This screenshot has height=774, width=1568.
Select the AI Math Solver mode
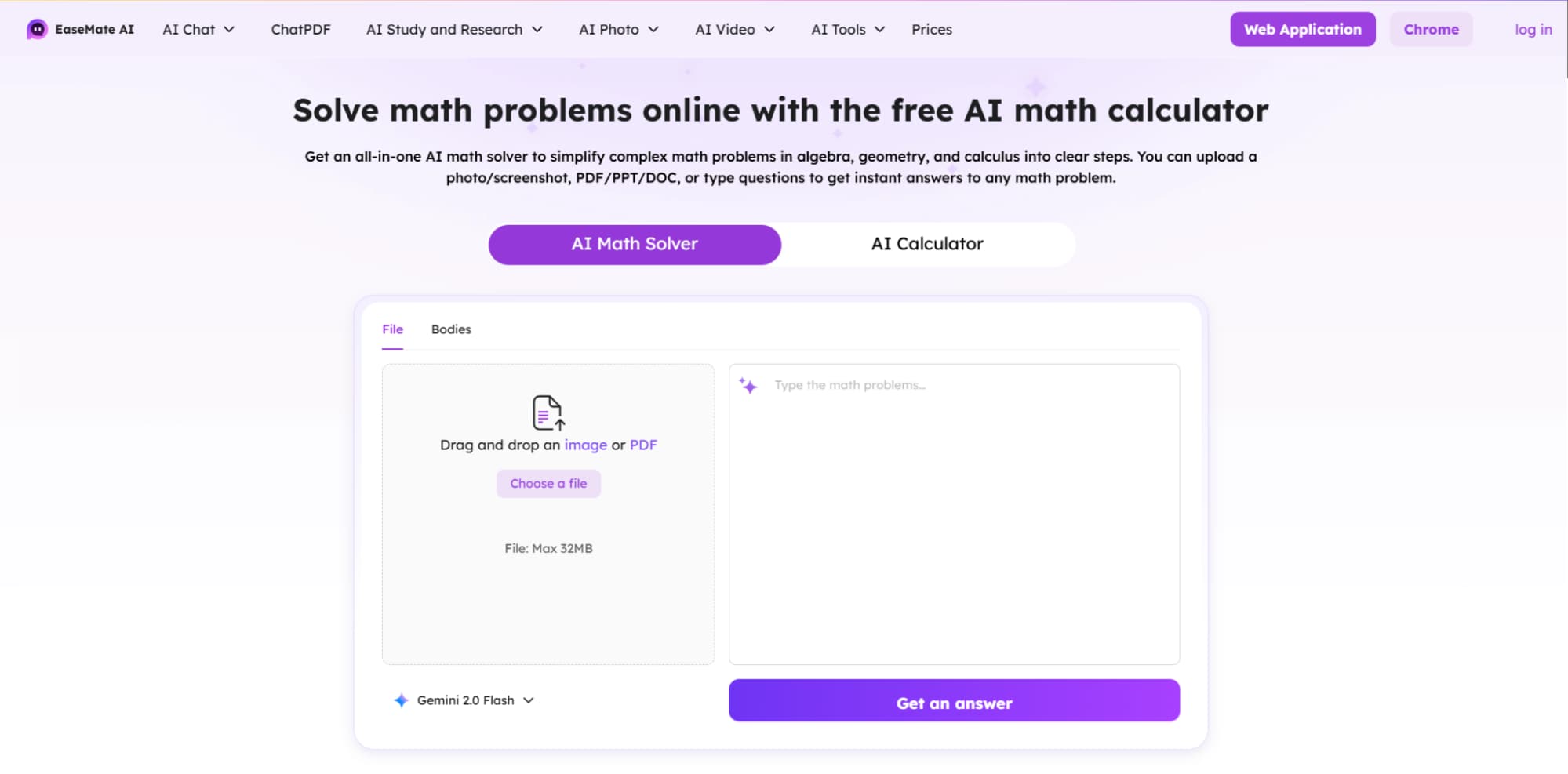[x=634, y=244]
